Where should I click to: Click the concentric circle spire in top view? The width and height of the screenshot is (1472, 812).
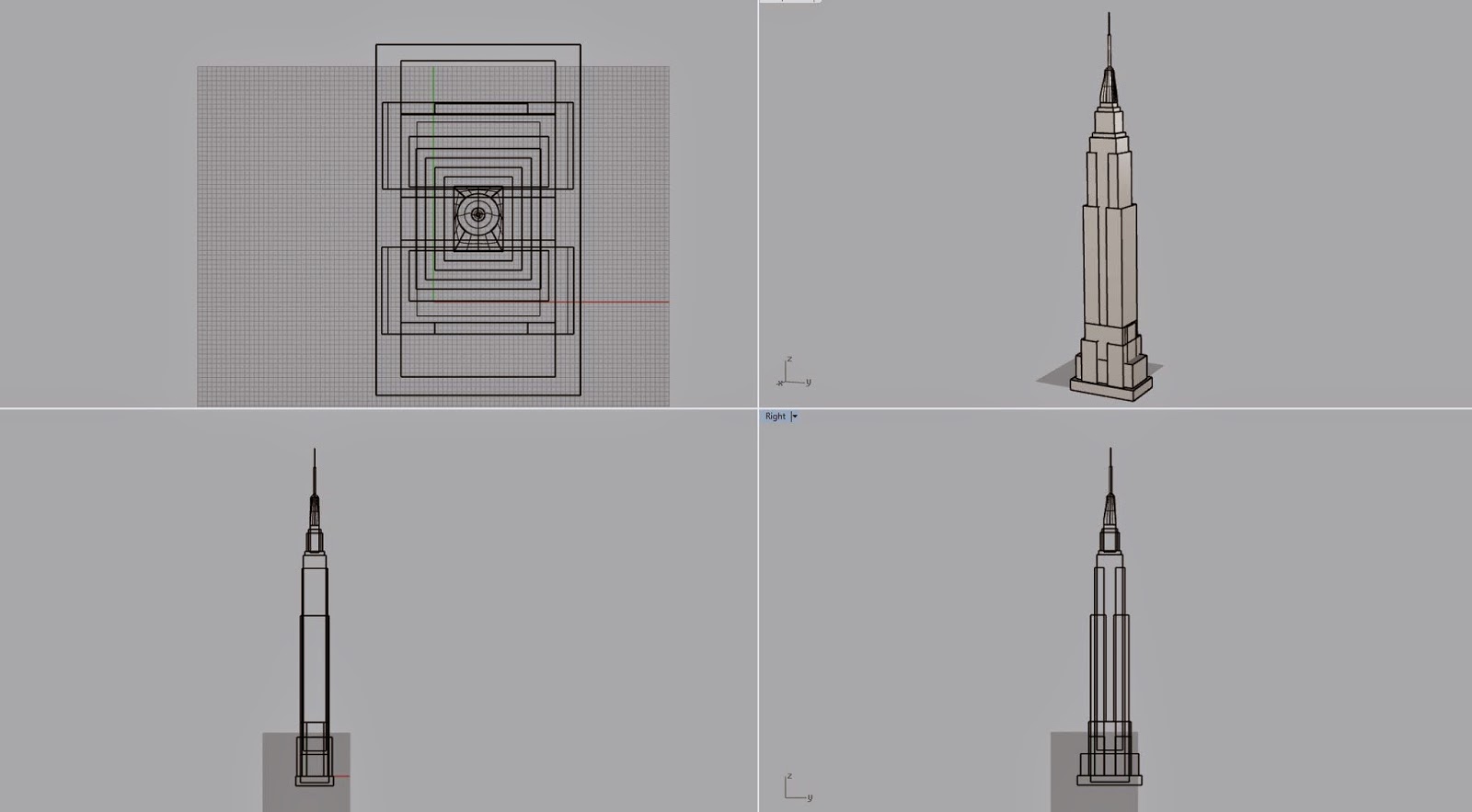tap(478, 216)
